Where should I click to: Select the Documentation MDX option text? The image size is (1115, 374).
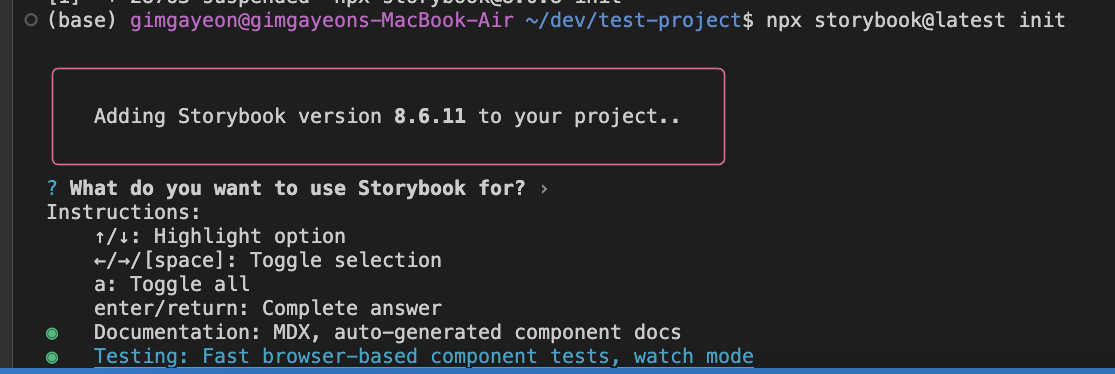388,332
